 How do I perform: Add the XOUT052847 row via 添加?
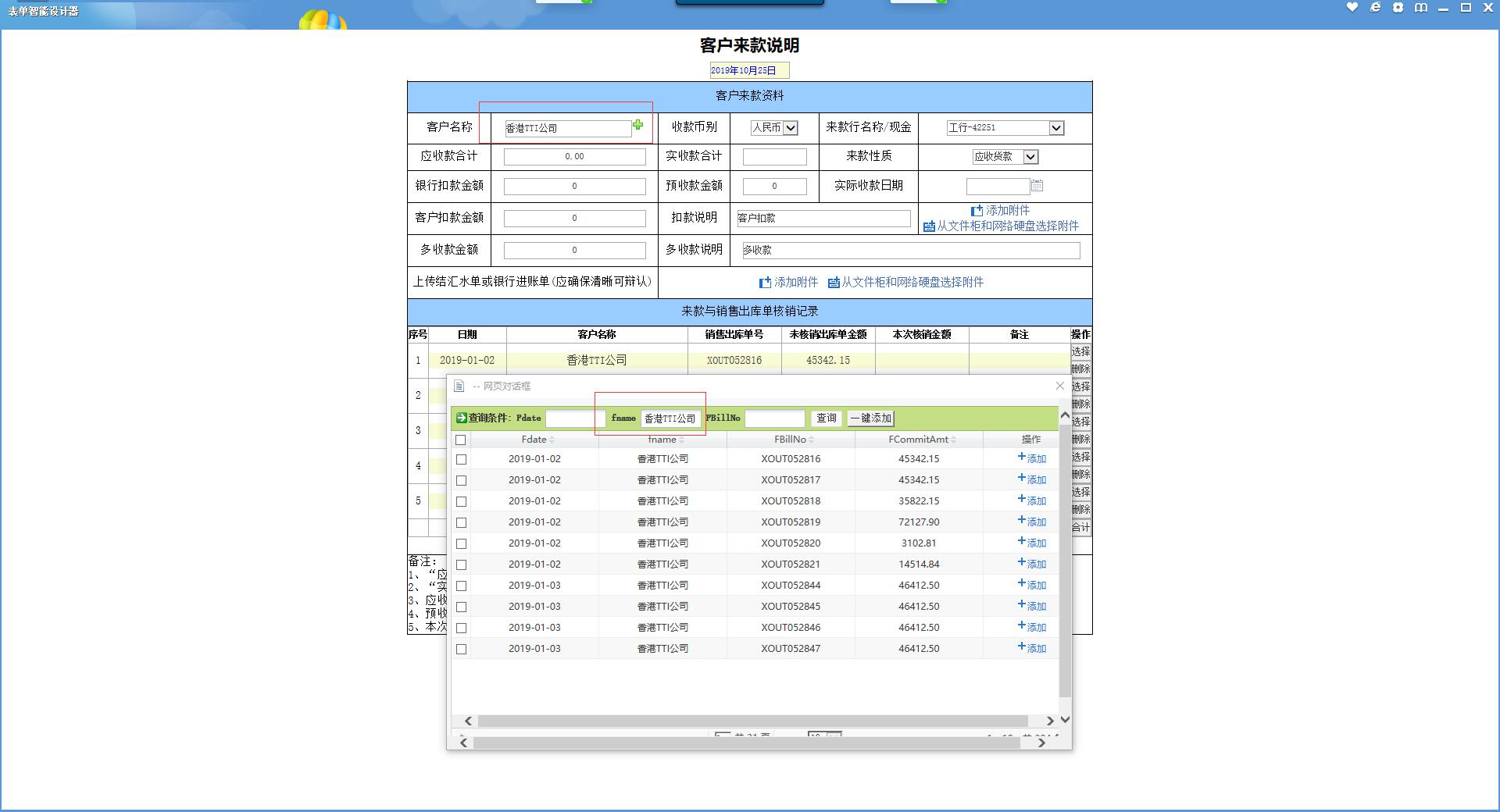pos(1031,648)
